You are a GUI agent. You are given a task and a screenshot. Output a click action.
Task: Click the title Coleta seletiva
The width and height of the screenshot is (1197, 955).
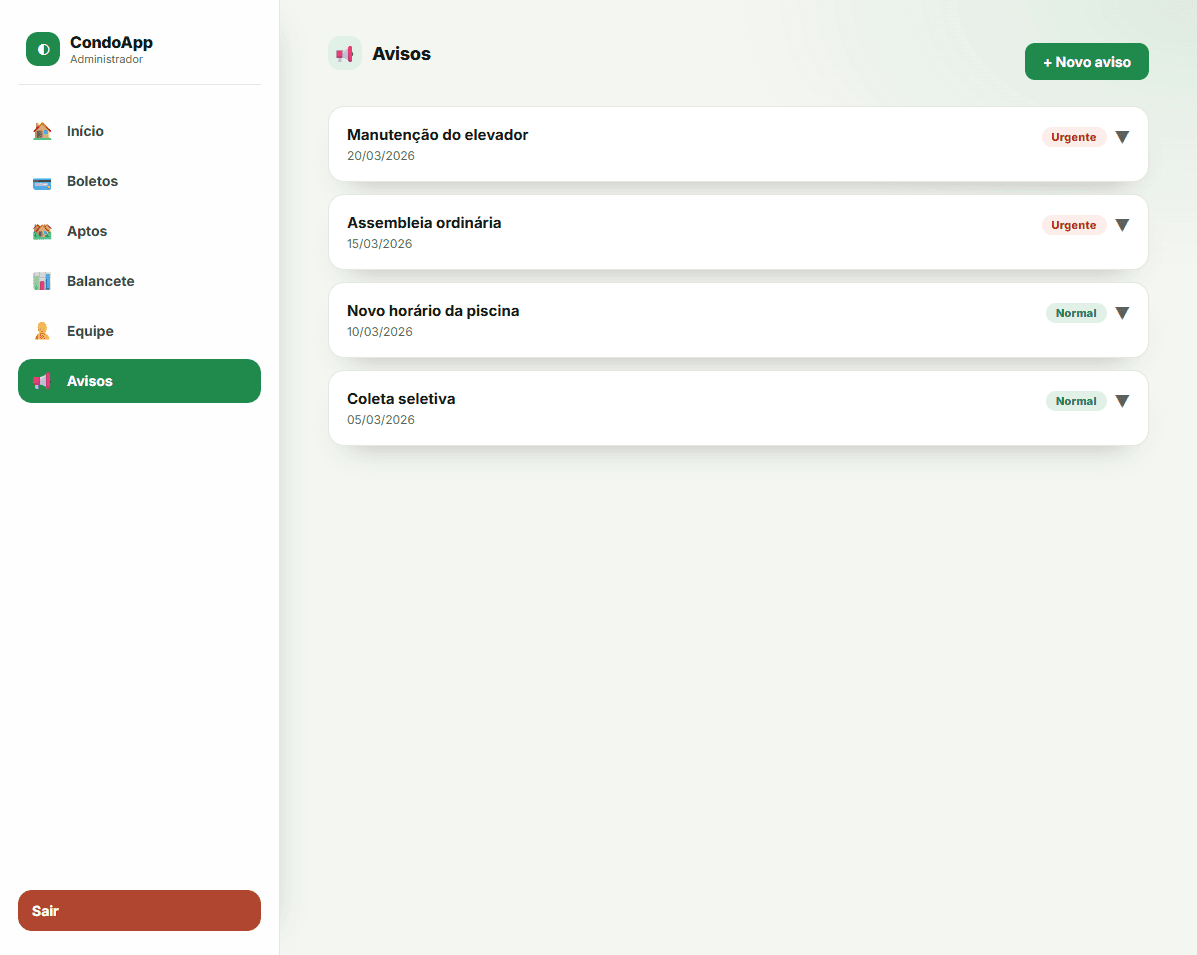click(401, 398)
